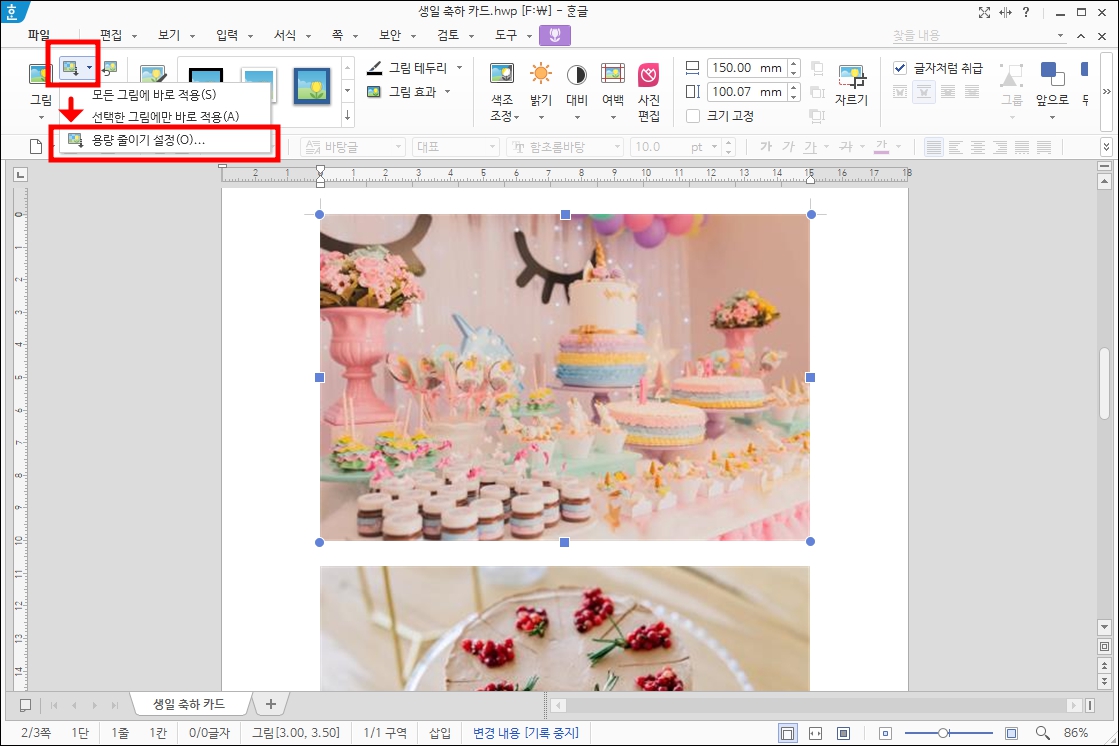
Task: Click the 자르기 crop tool
Action: click(x=851, y=86)
